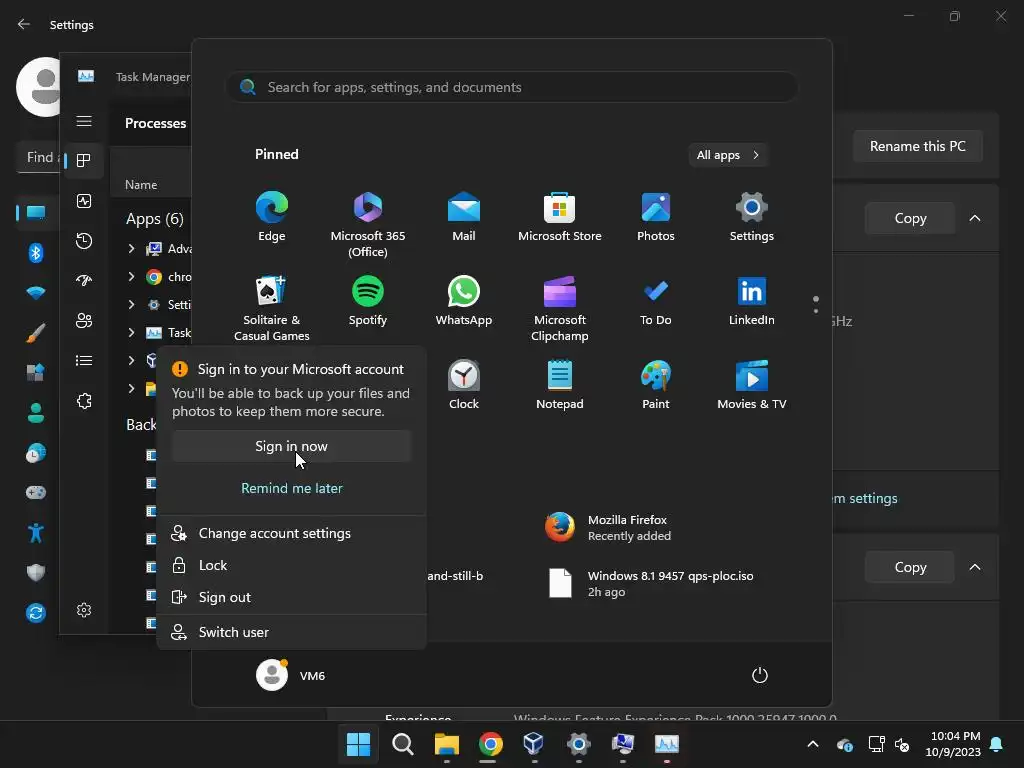
Task: Open Task Manager Services page
Action: (x=84, y=401)
